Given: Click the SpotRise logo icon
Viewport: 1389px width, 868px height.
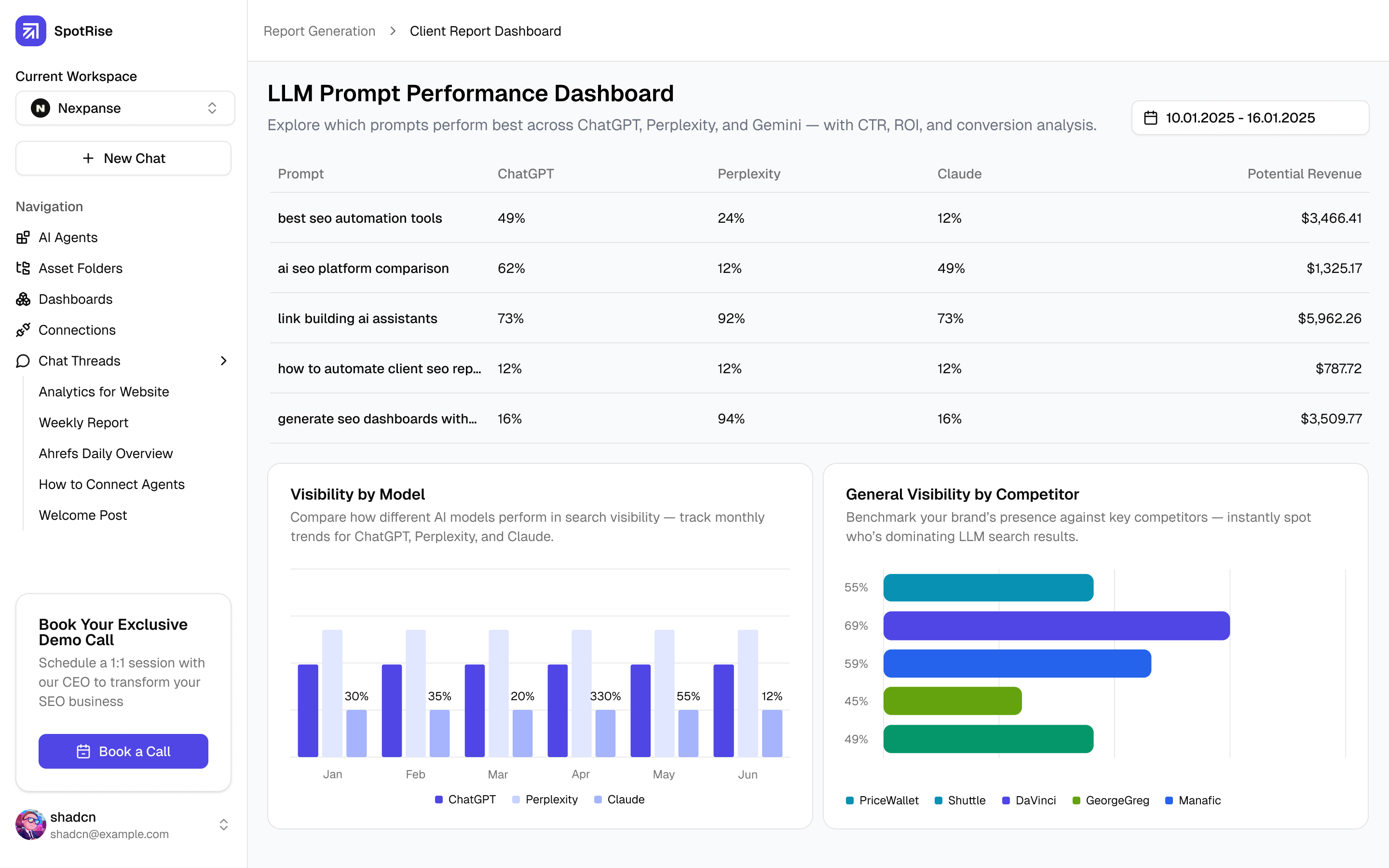Looking at the screenshot, I should tap(30, 31).
